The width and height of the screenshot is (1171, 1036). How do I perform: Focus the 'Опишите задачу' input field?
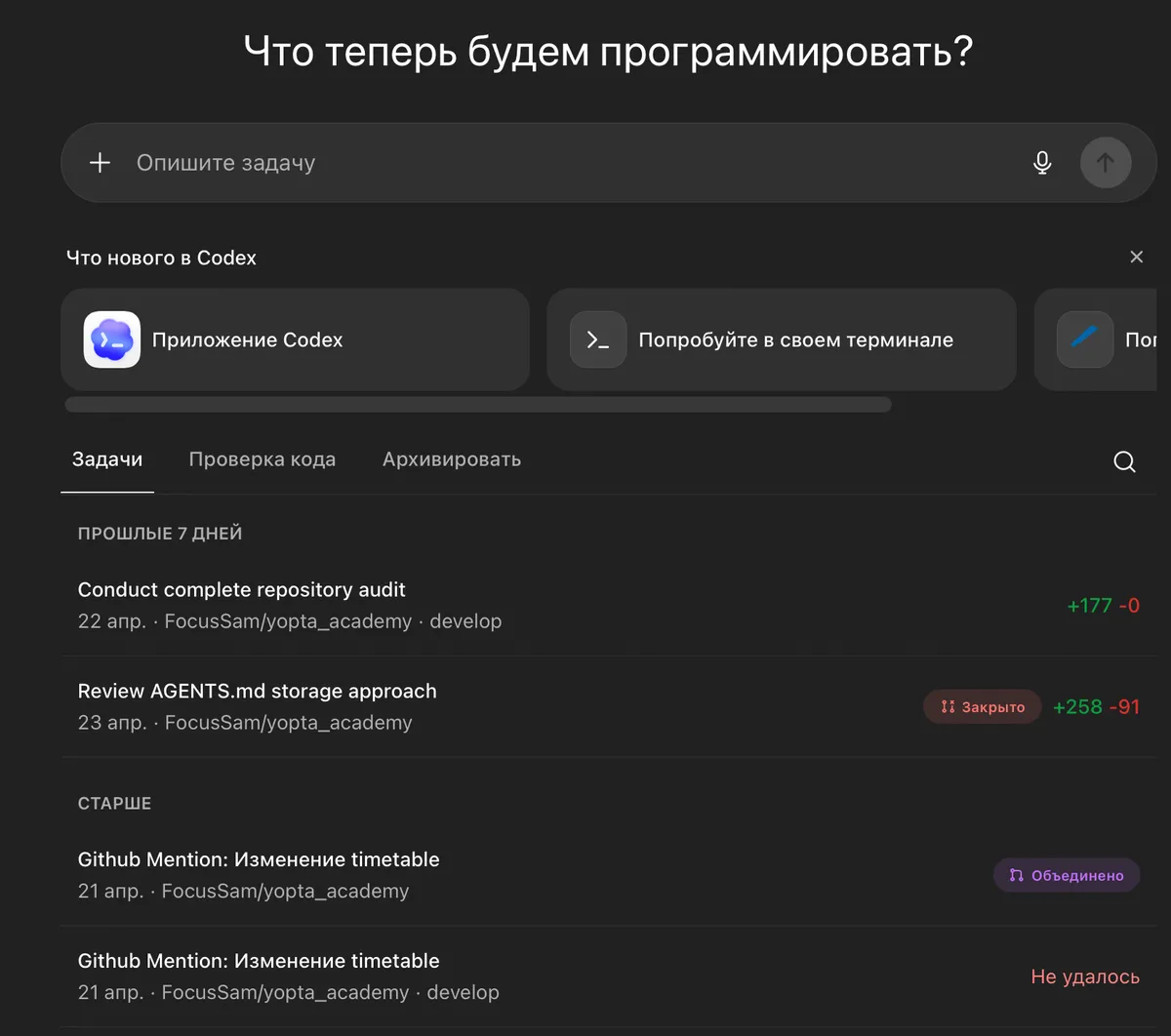point(576,163)
